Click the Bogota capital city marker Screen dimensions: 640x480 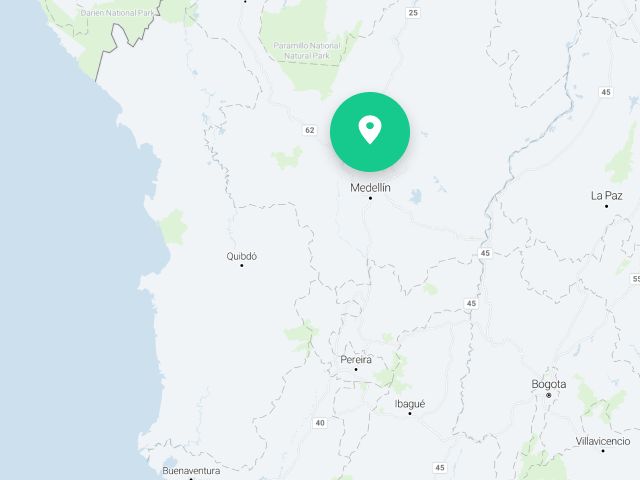tap(549, 395)
